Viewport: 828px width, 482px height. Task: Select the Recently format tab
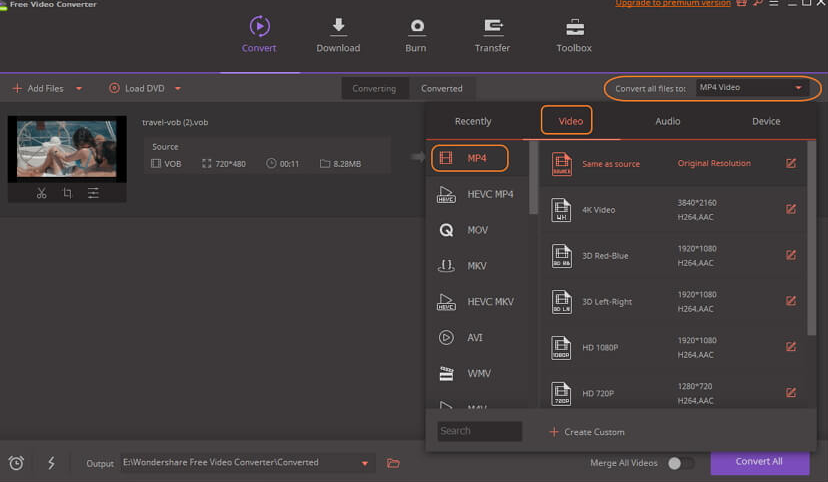[473, 121]
